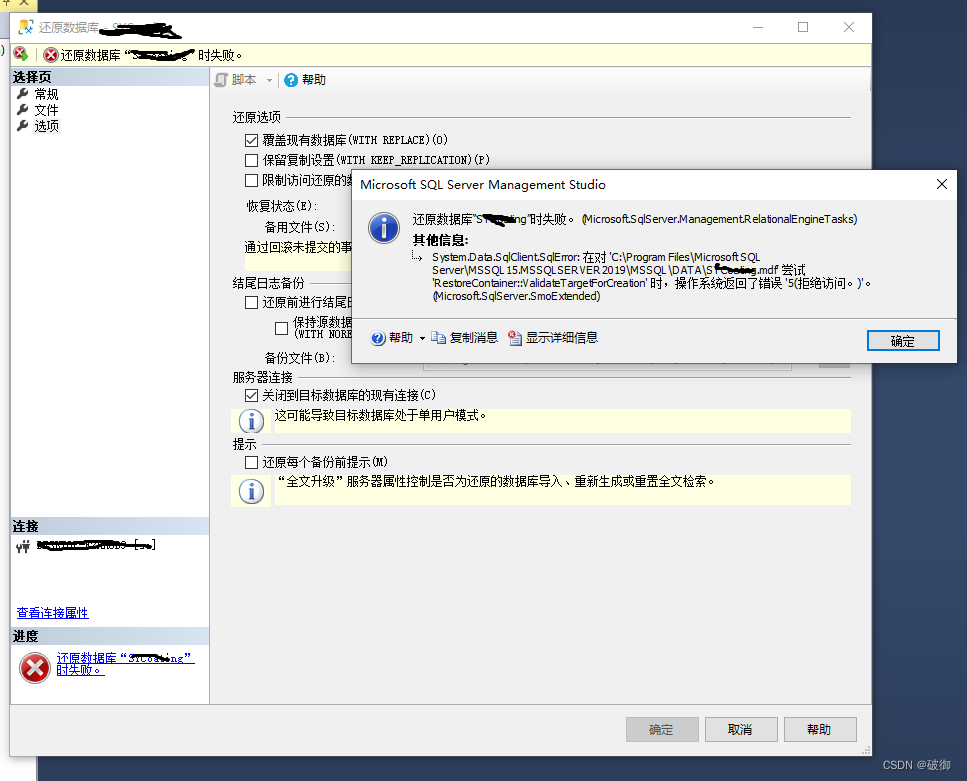This screenshot has height=781, width=967.
Task: Click the server connection icon under 连接
Action: click(x=23, y=546)
